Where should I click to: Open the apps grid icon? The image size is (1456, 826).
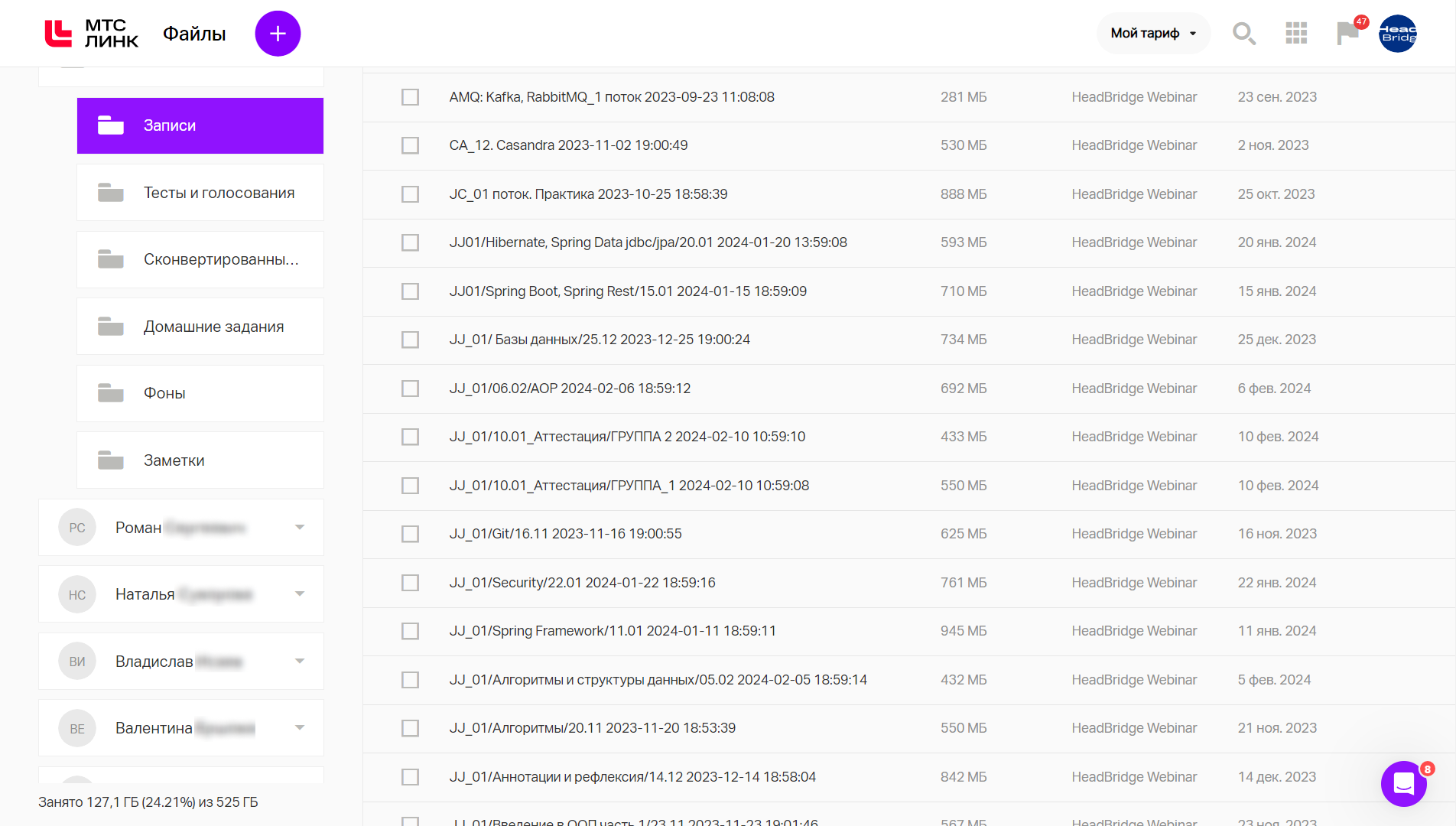(x=1296, y=33)
